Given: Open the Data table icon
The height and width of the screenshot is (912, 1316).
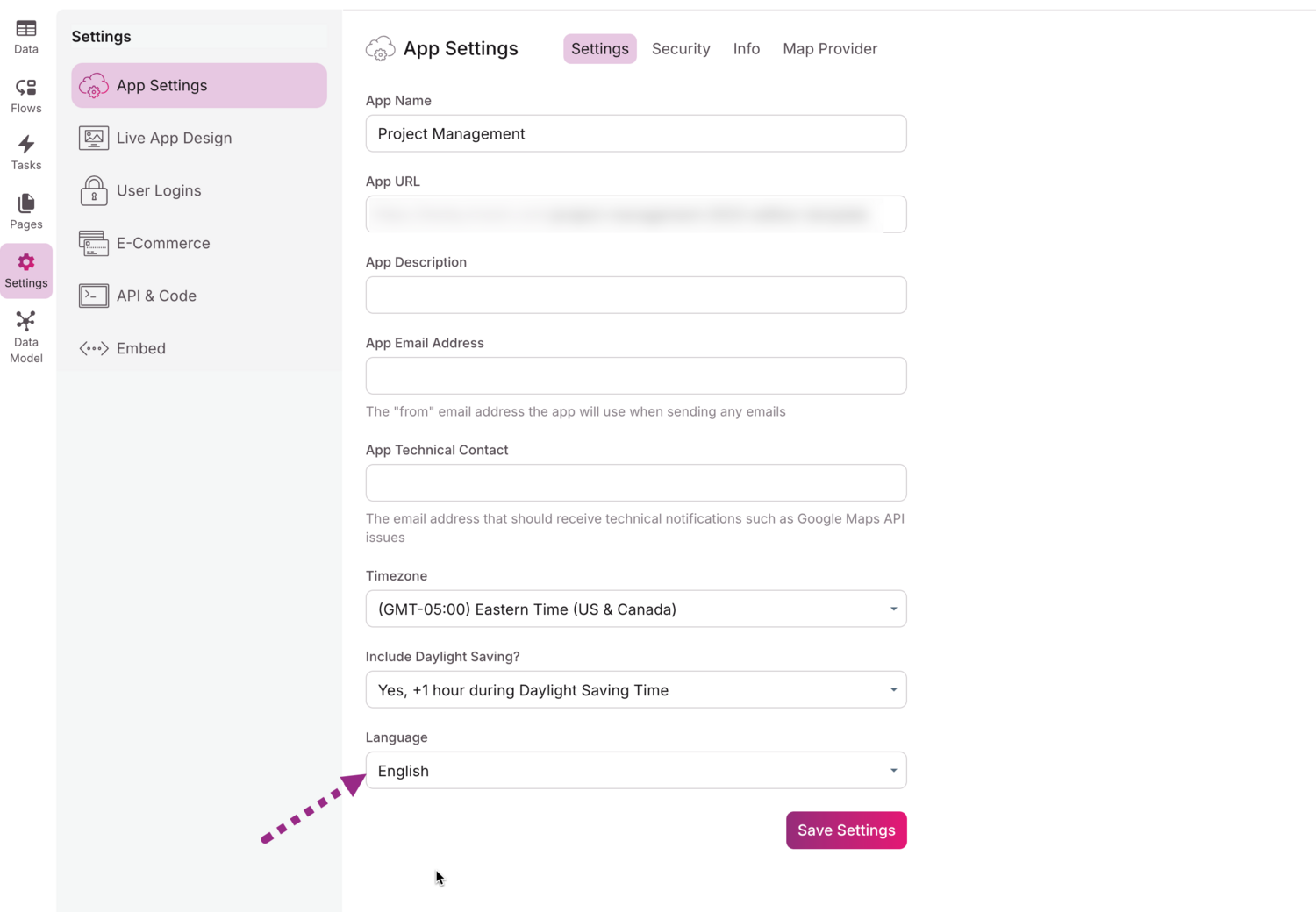Looking at the screenshot, I should point(26,30).
